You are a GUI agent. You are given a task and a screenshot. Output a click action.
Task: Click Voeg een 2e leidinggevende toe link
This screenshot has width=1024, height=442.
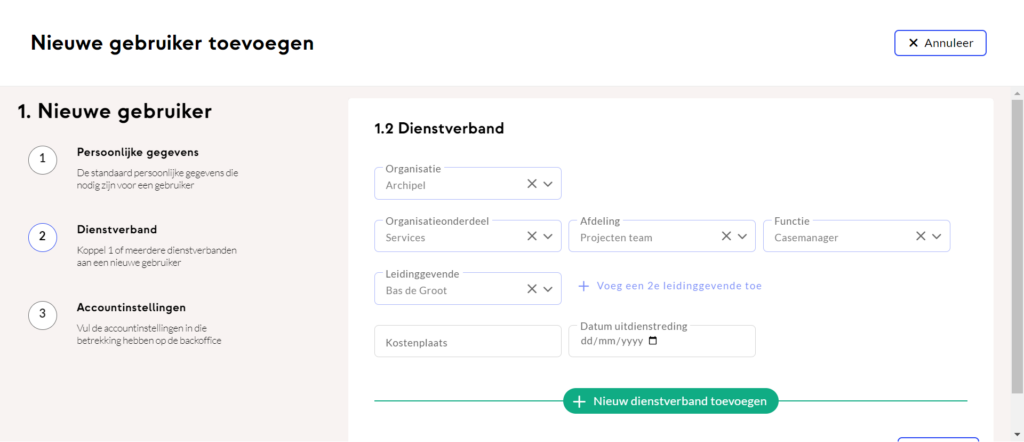point(670,286)
